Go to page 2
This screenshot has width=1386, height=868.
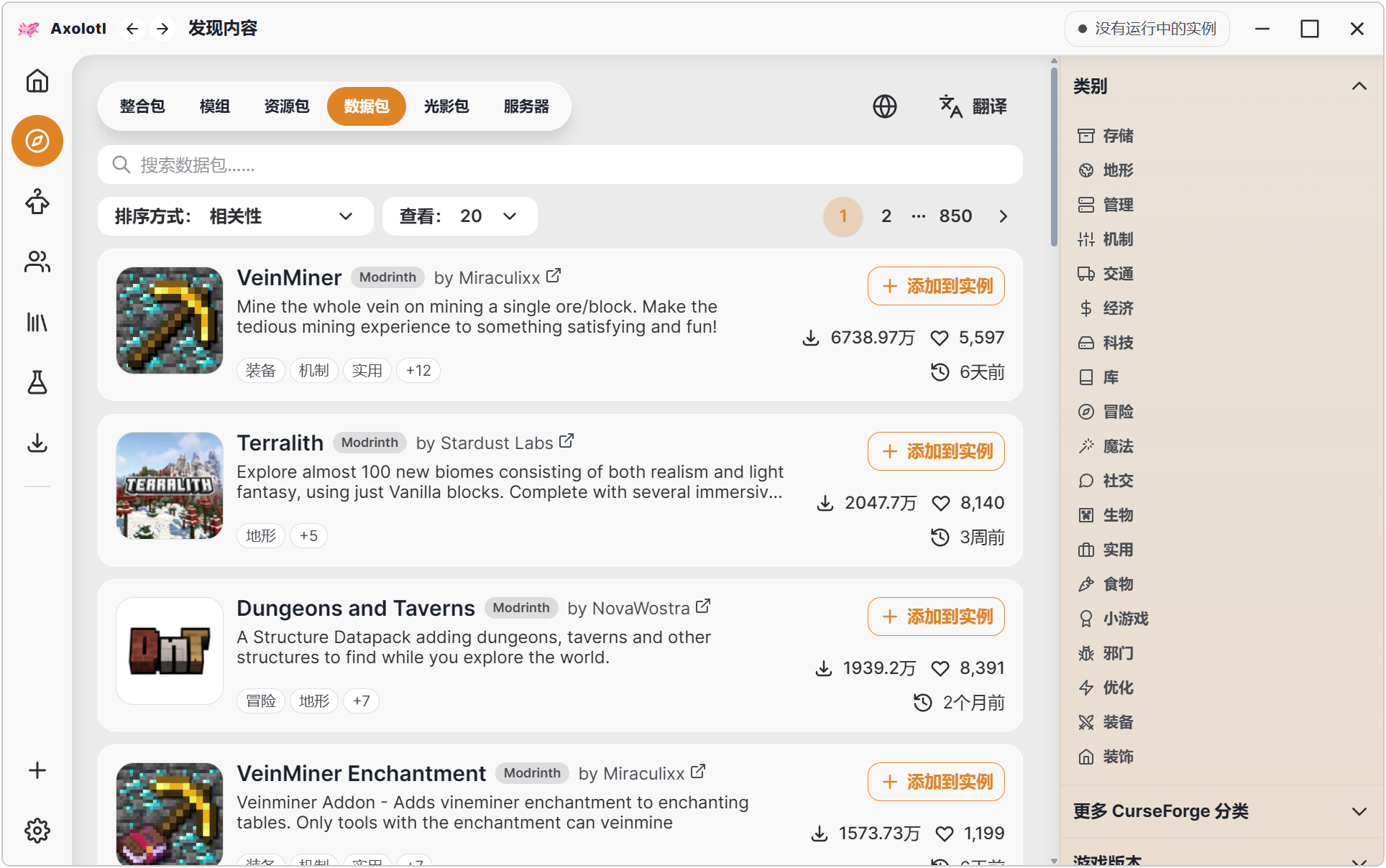(886, 216)
